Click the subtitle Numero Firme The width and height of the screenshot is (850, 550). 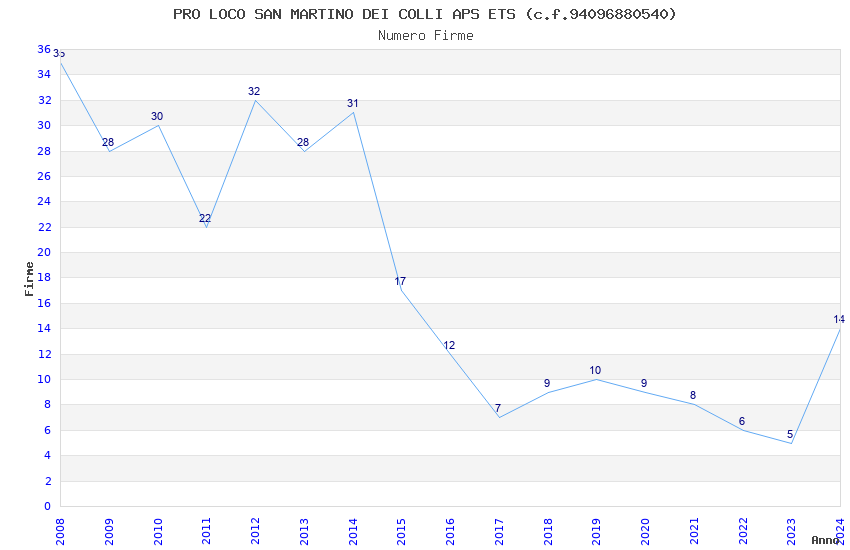[426, 36]
